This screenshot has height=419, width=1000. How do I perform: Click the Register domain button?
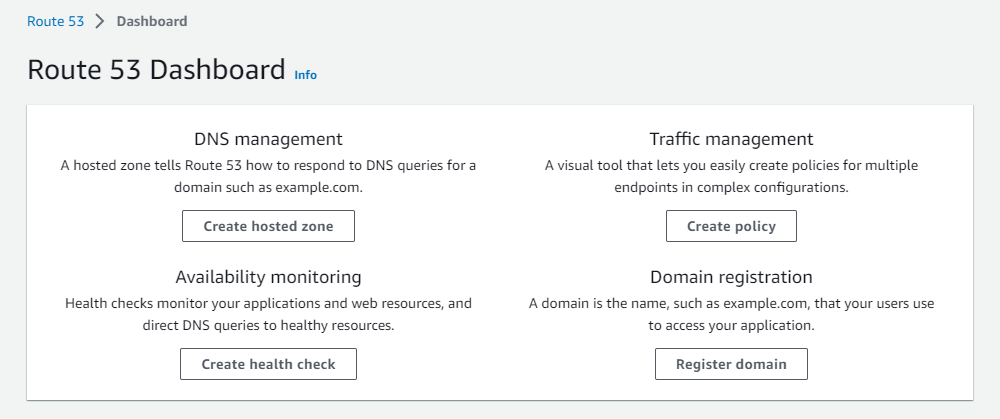coord(732,364)
